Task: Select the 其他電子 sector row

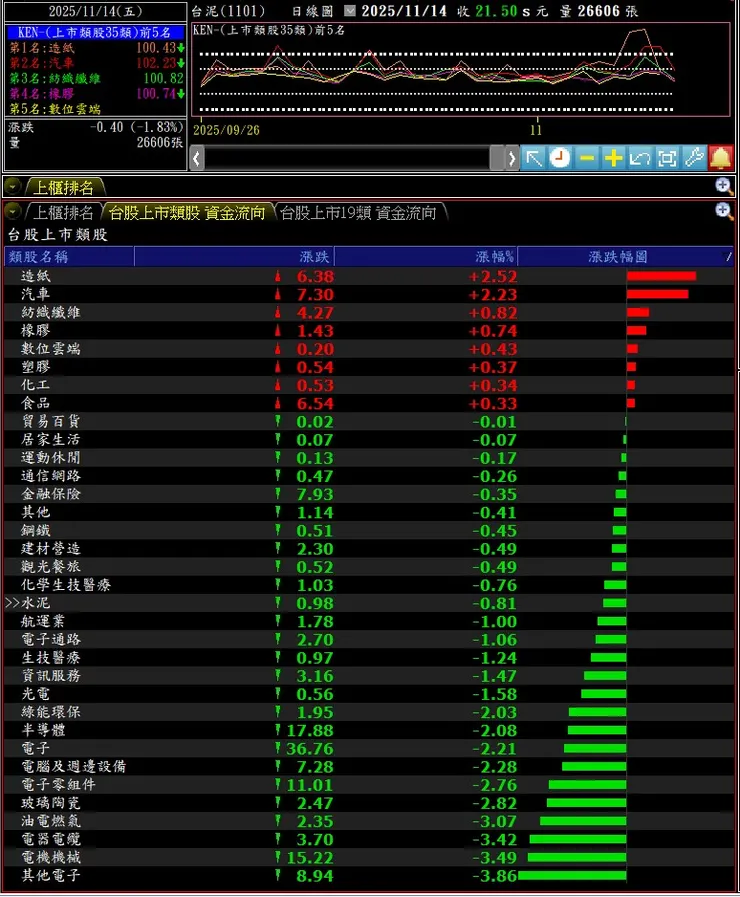Action: coord(369,876)
